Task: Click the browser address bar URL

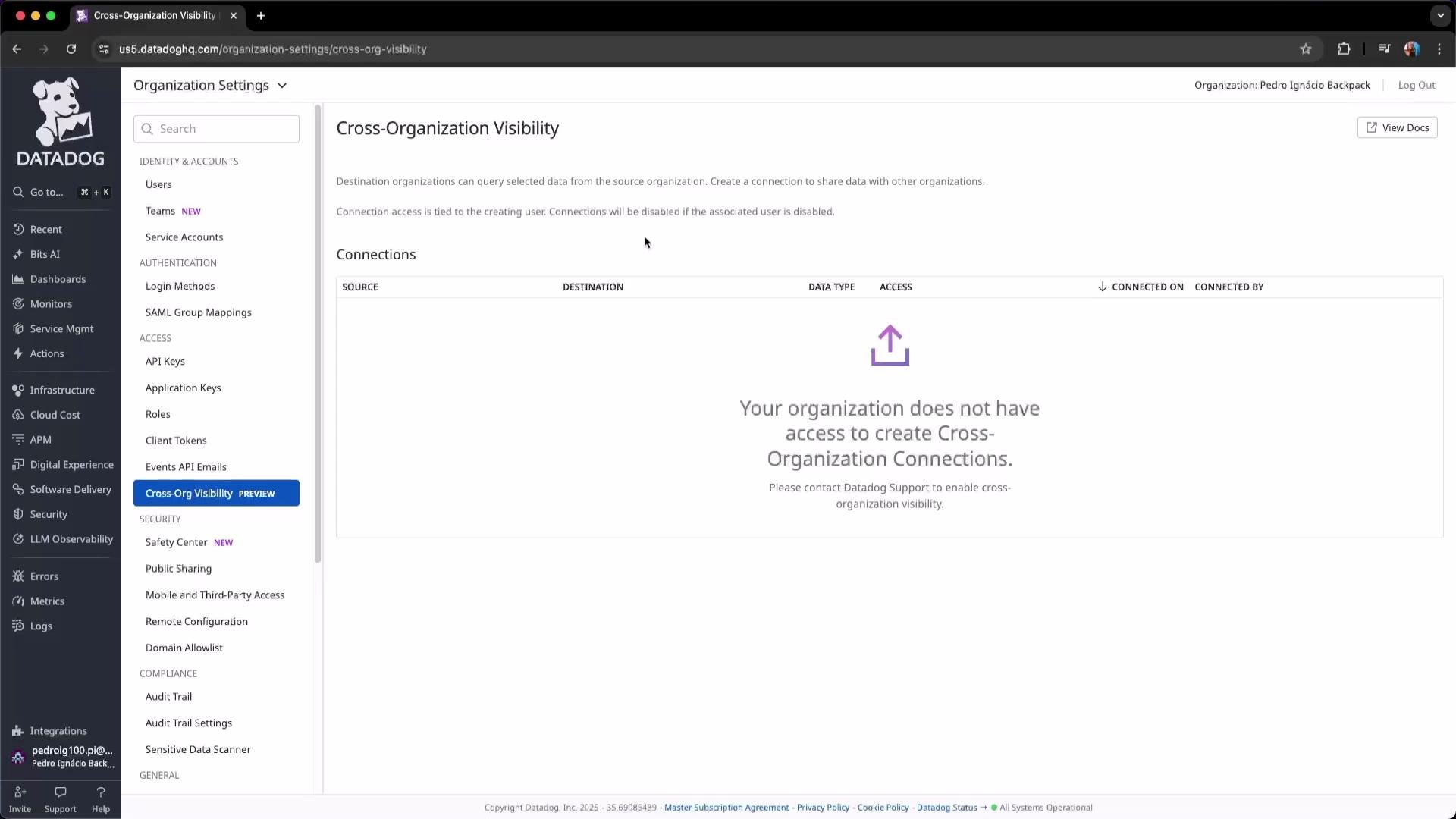Action: [x=273, y=49]
